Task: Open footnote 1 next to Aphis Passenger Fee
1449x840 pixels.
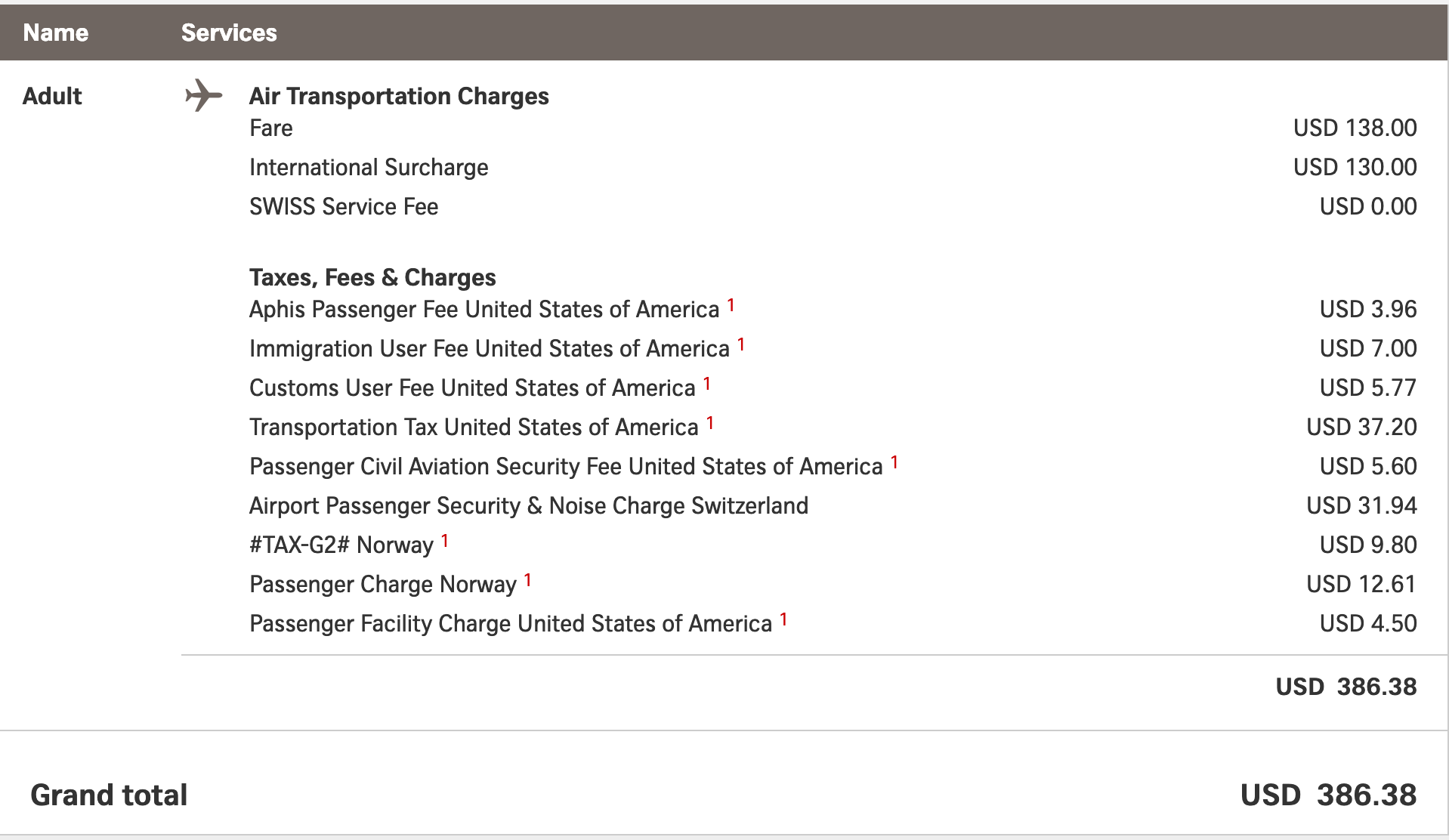Action: pyautogui.click(x=731, y=305)
